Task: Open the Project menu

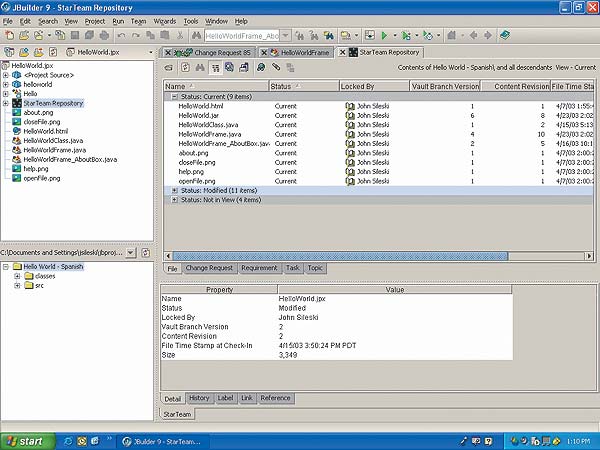Action: point(95,21)
